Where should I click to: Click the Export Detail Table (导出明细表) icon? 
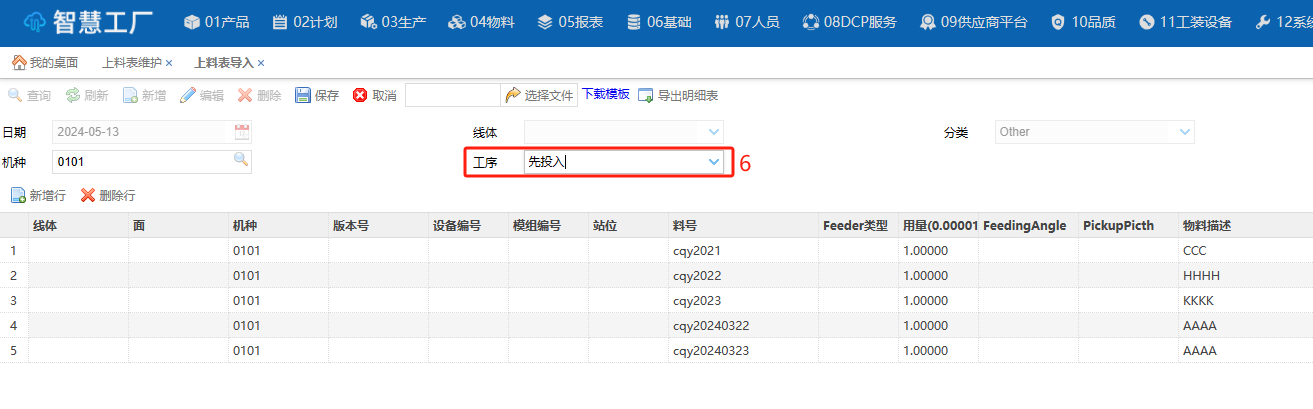646,96
